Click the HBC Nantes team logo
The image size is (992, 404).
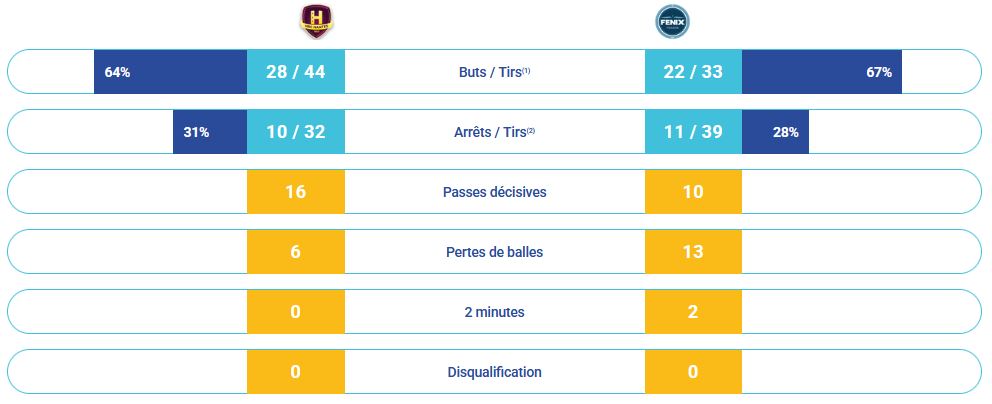pos(317,21)
